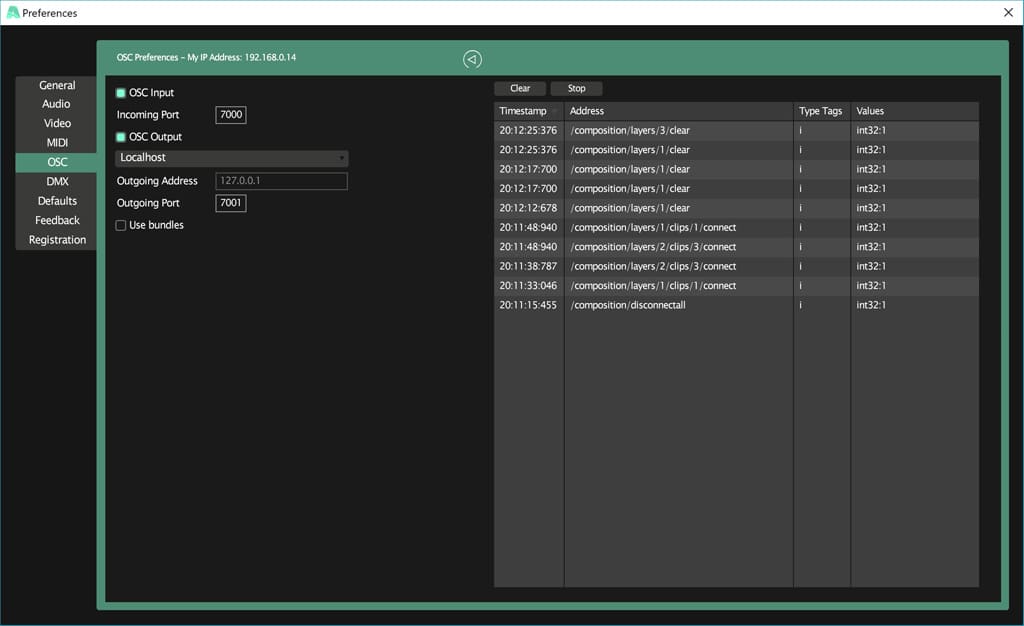Toggle OSC Output off

(121, 137)
